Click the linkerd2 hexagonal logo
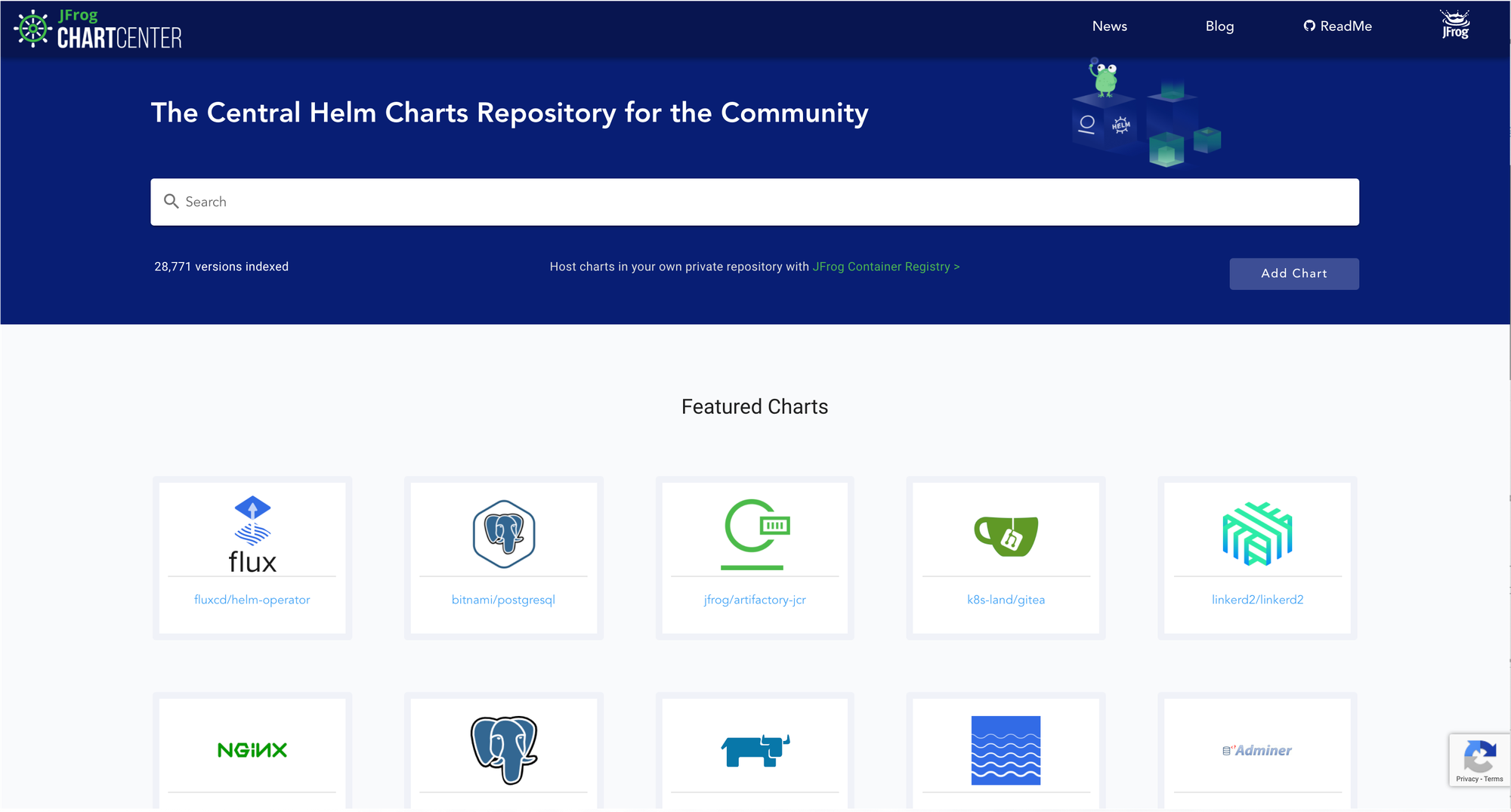Image resolution: width=1511 pixels, height=812 pixels. [1256, 534]
